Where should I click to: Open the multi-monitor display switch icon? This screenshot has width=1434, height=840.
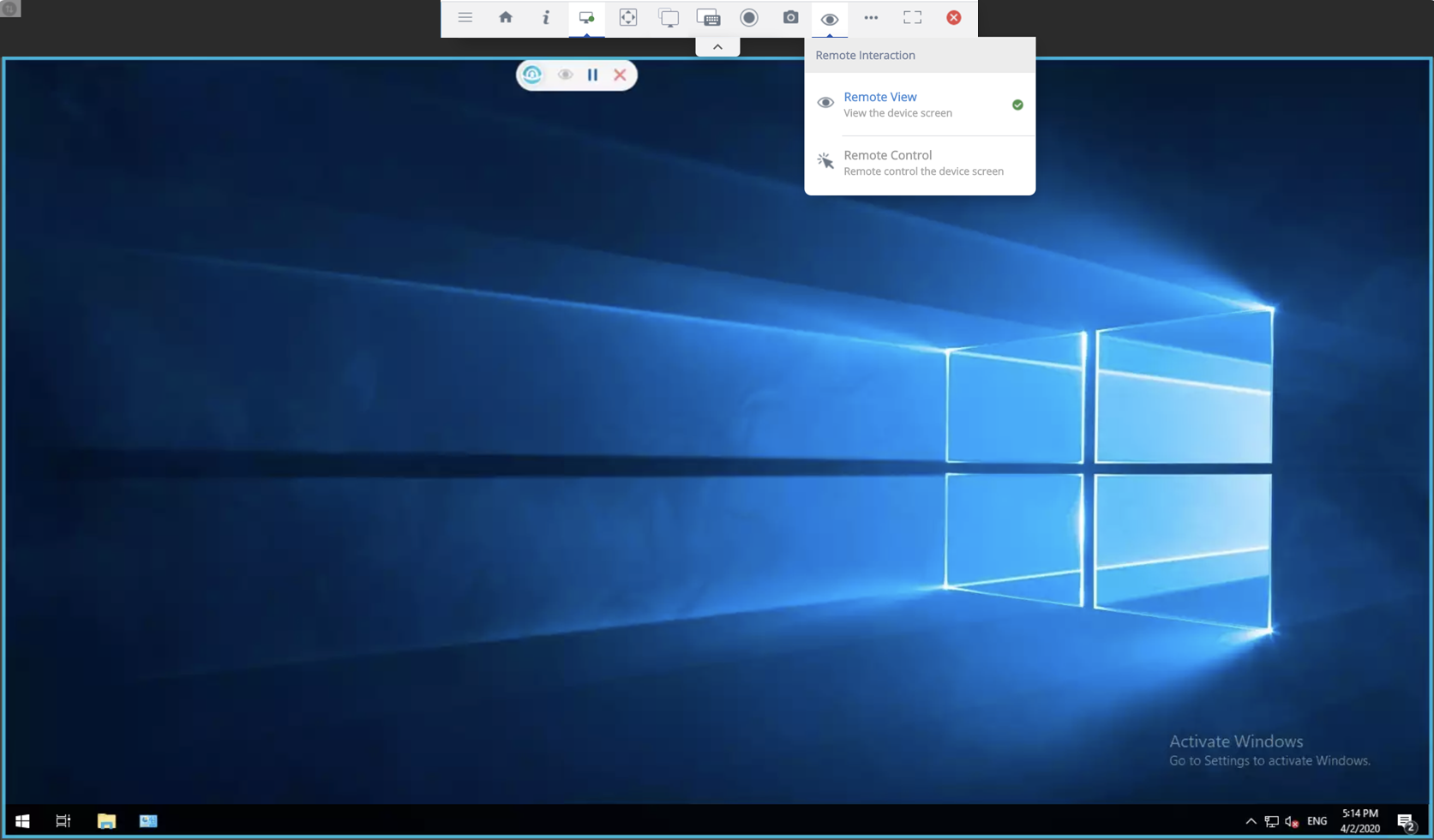pyautogui.click(x=669, y=17)
